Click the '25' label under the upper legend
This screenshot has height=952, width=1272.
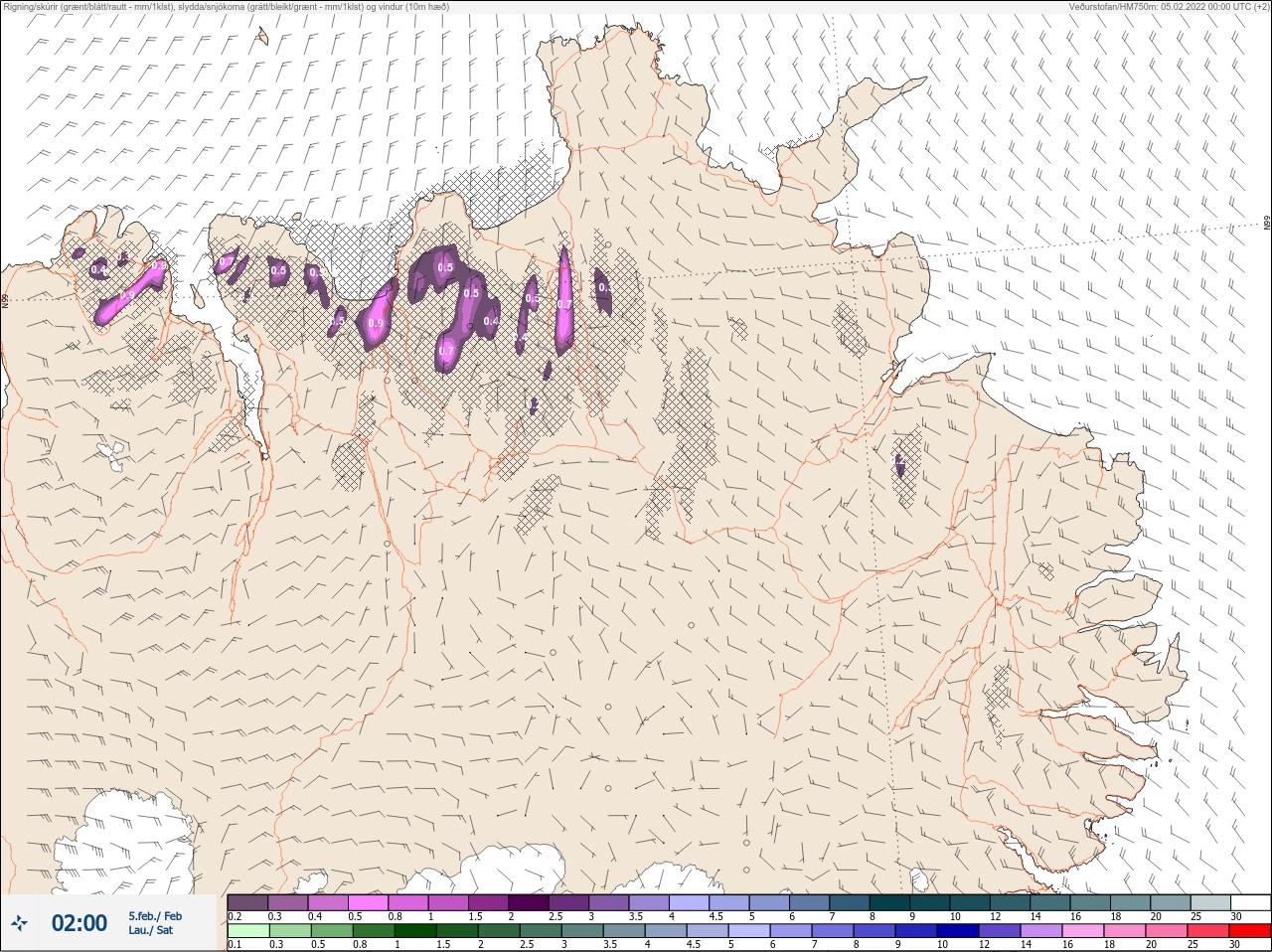[1195, 916]
